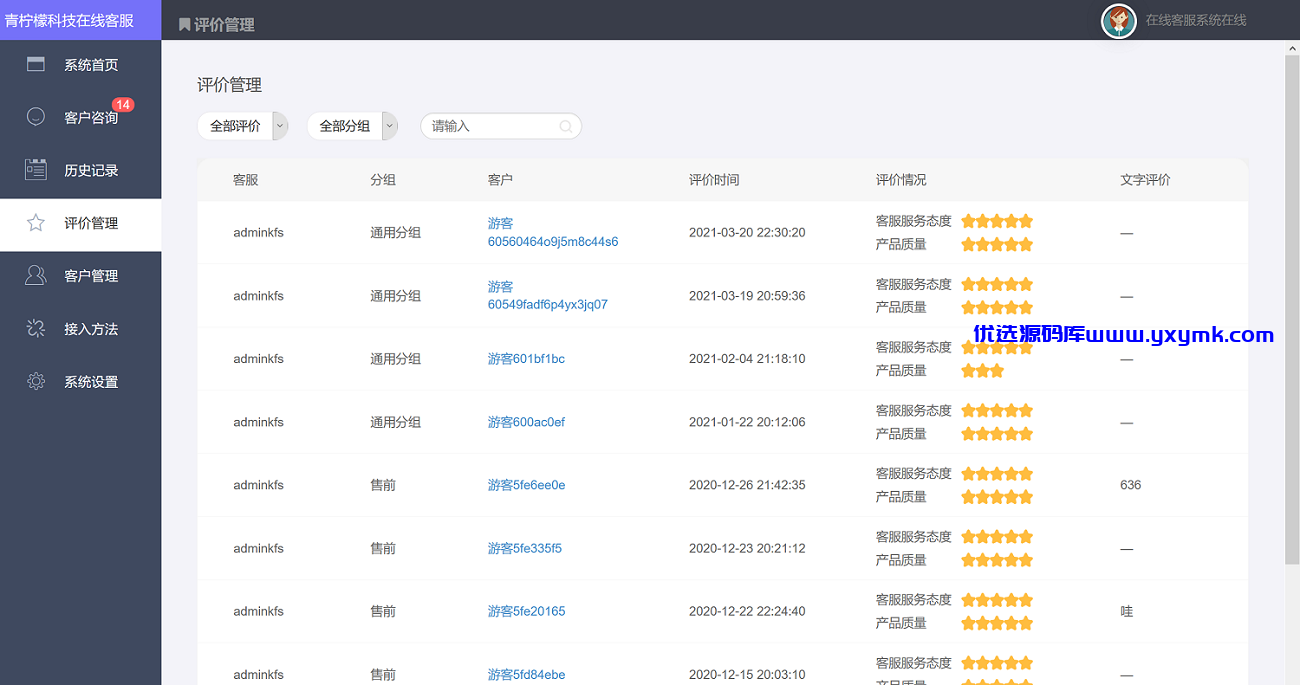Image resolution: width=1300 pixels, height=685 pixels.
Task: Open customer link 游客5fe335f5
Action: pyautogui.click(x=525, y=548)
